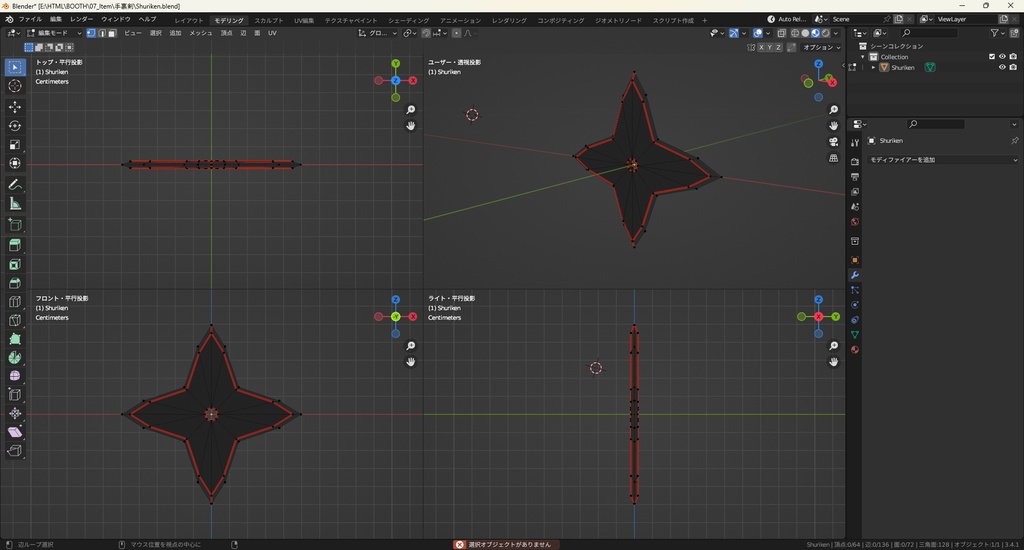
Task: Toggle X mirror axis button
Action: coord(762,47)
